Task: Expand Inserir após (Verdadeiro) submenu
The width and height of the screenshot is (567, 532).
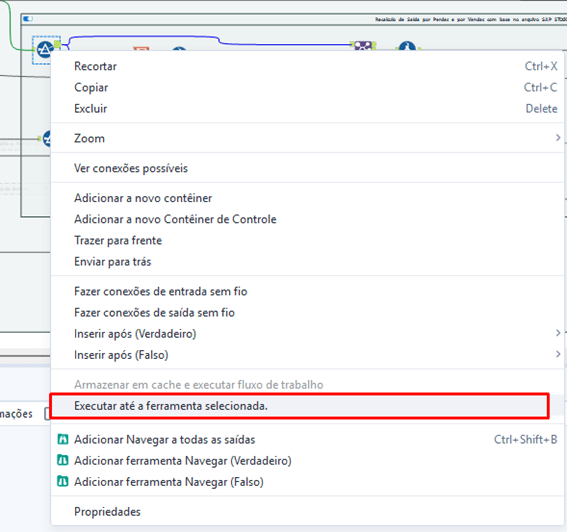Action: coord(558,333)
